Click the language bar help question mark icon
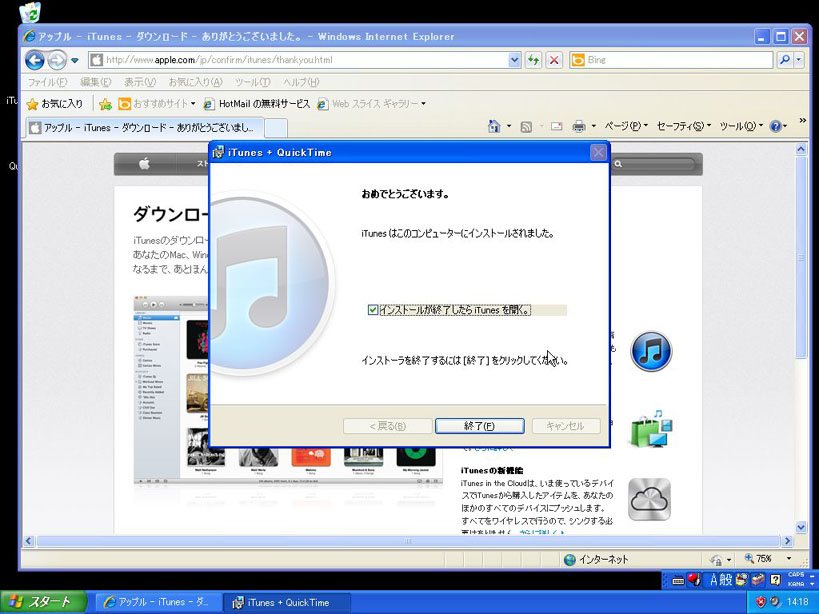 [775, 580]
